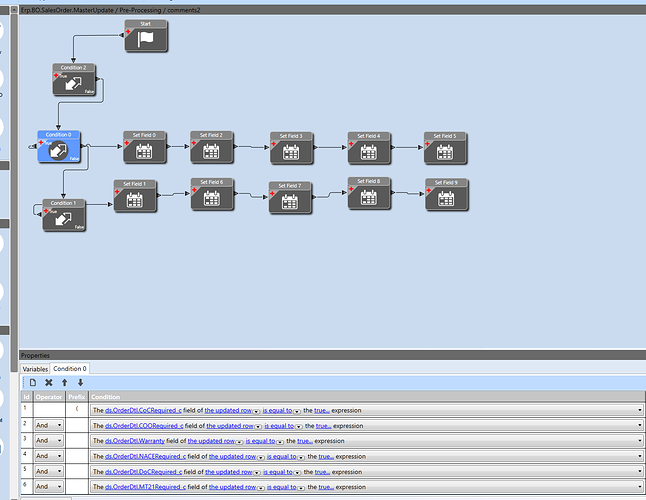
Task: Delete the selected condition row with X icon
Action: click(x=49, y=383)
